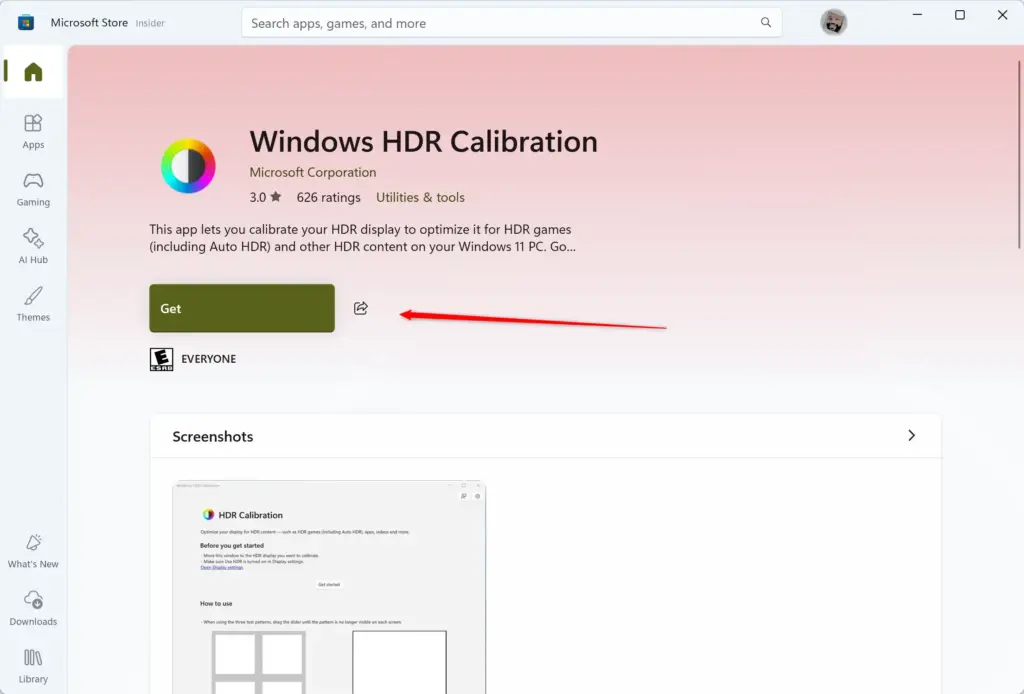Expand Screenshots section with chevron
The width and height of the screenshot is (1024, 694).
911,435
